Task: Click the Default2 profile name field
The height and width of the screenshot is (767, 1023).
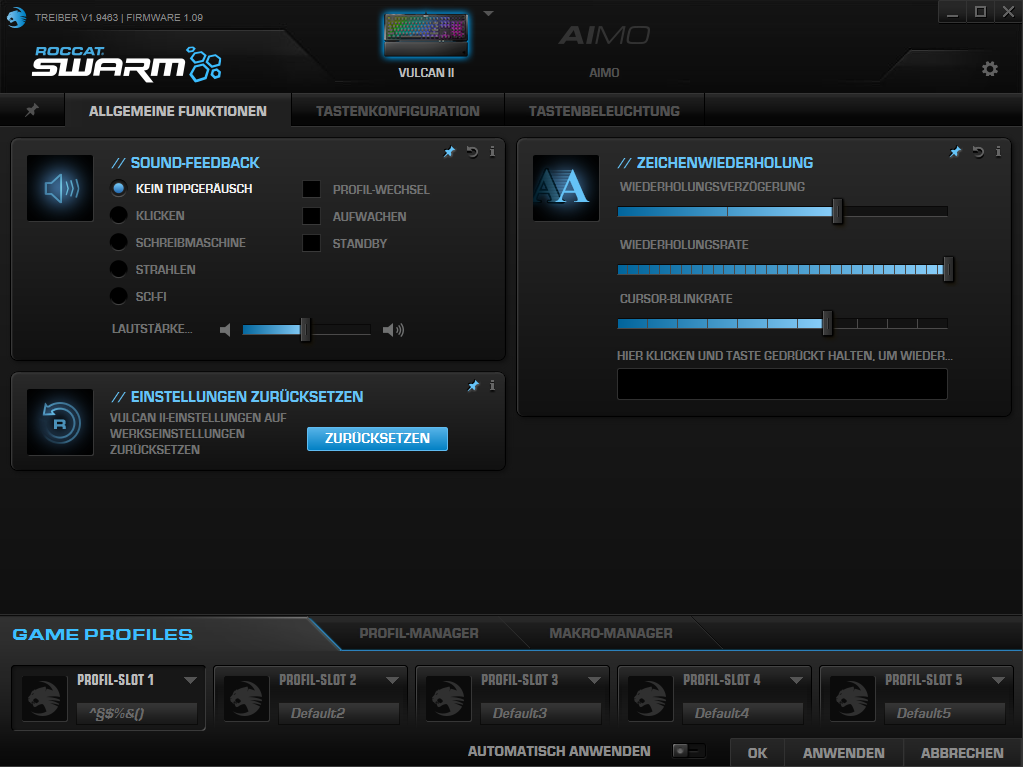Action: click(339, 714)
